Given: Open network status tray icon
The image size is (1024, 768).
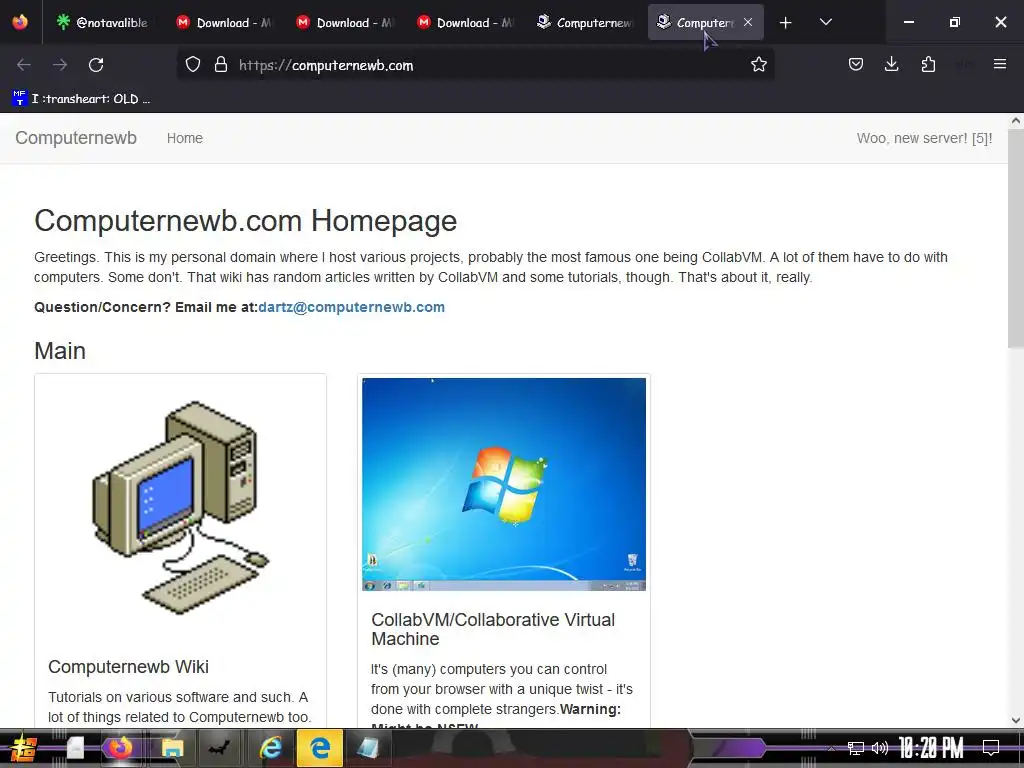Looking at the screenshot, I should tap(856, 748).
